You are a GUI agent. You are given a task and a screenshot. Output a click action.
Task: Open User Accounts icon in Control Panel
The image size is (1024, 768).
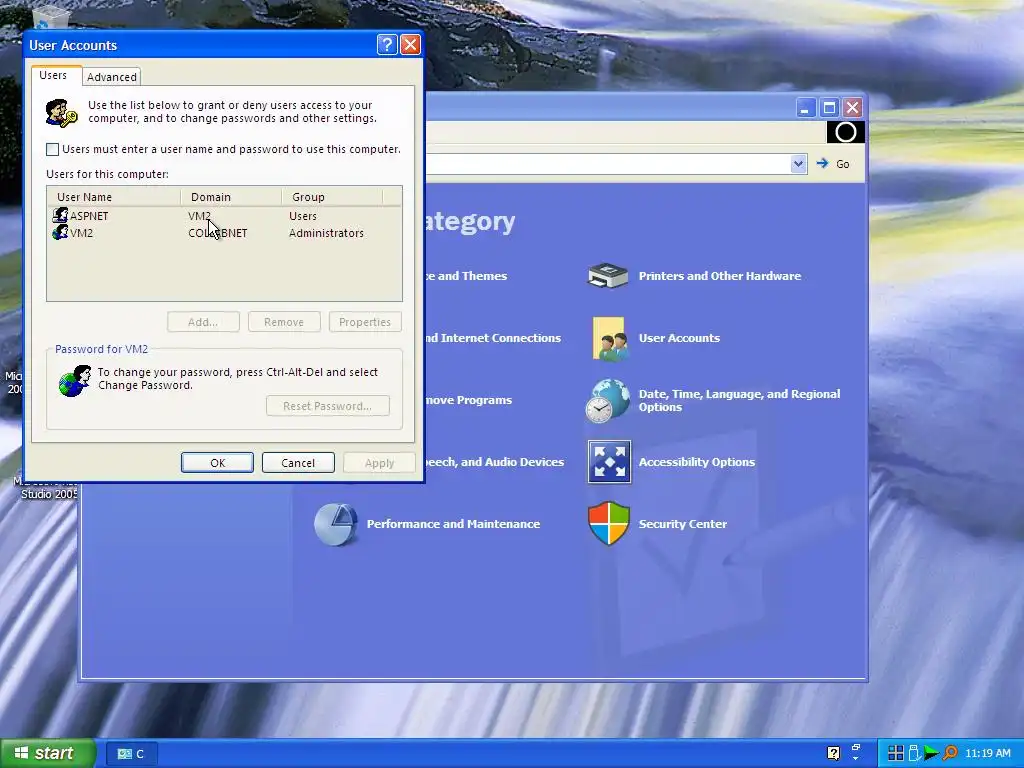[x=609, y=338]
